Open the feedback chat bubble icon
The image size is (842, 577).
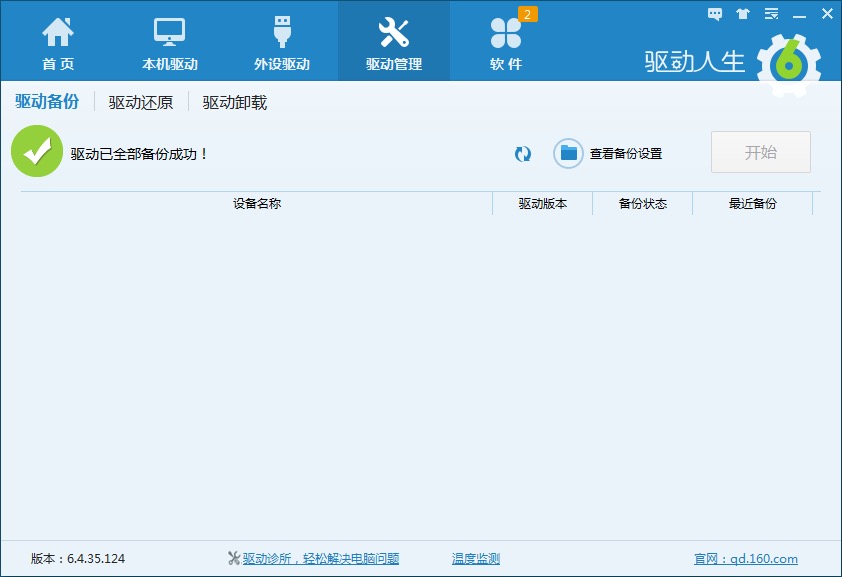point(715,14)
